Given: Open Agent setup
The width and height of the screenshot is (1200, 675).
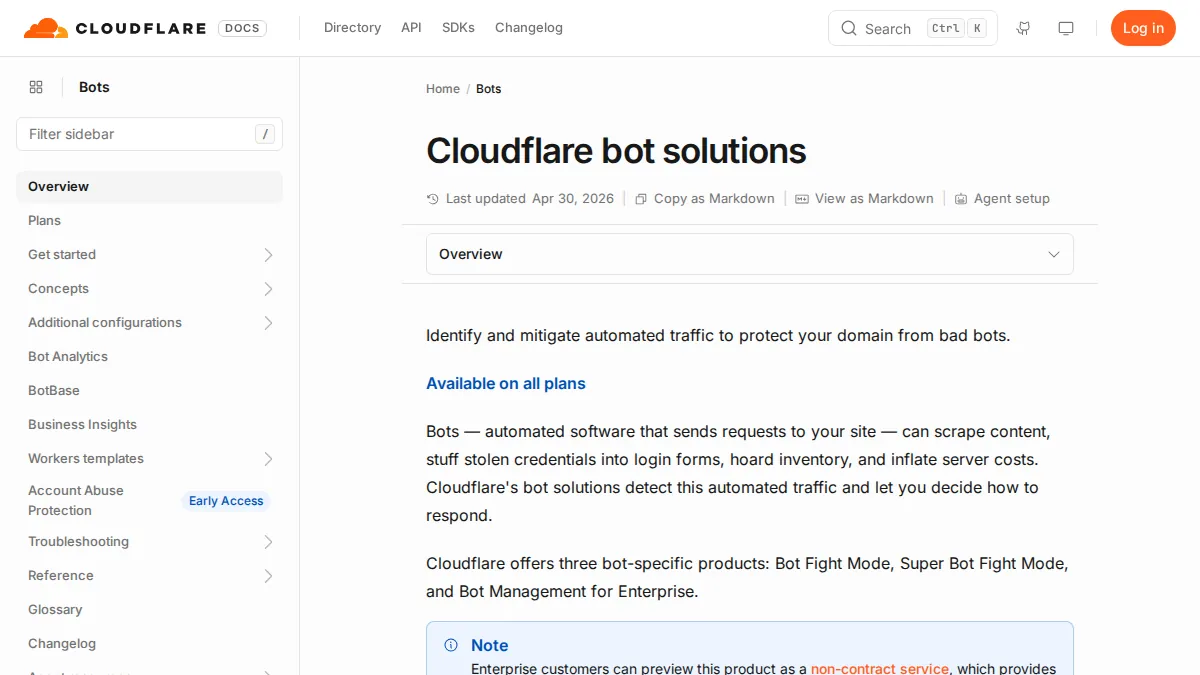Looking at the screenshot, I should 1002,199.
